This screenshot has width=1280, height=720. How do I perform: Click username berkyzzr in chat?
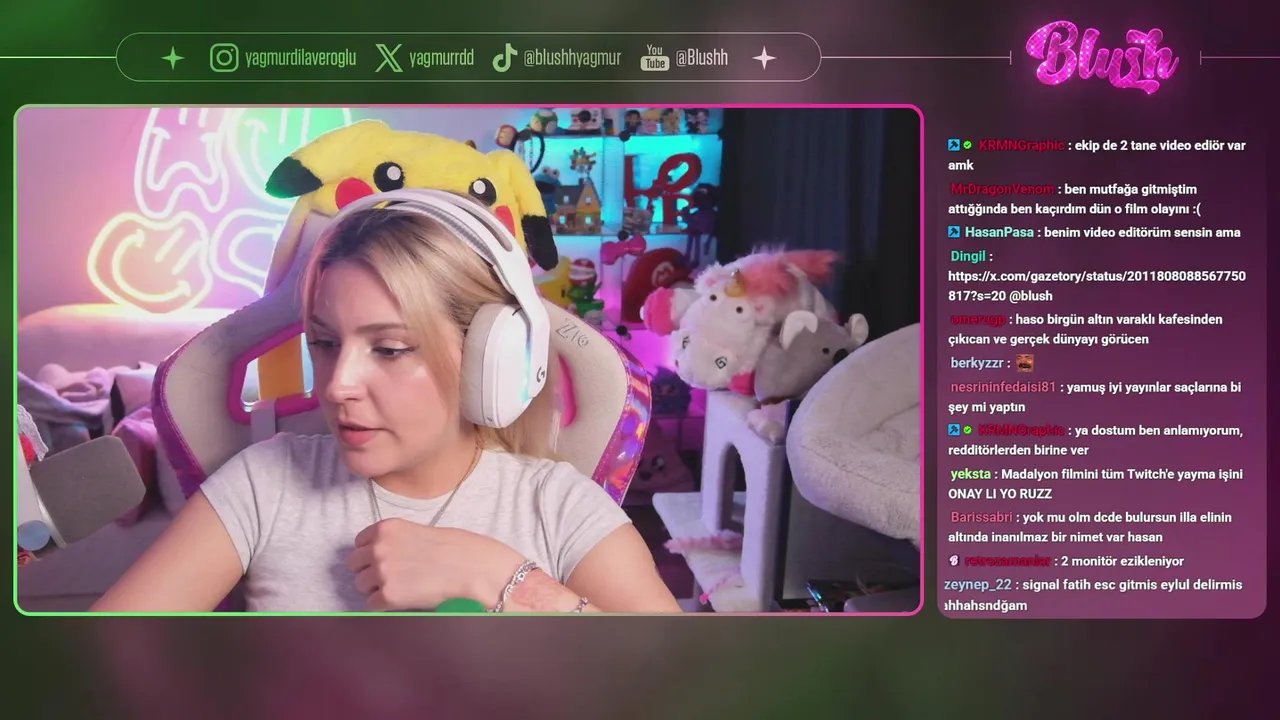[977, 363]
